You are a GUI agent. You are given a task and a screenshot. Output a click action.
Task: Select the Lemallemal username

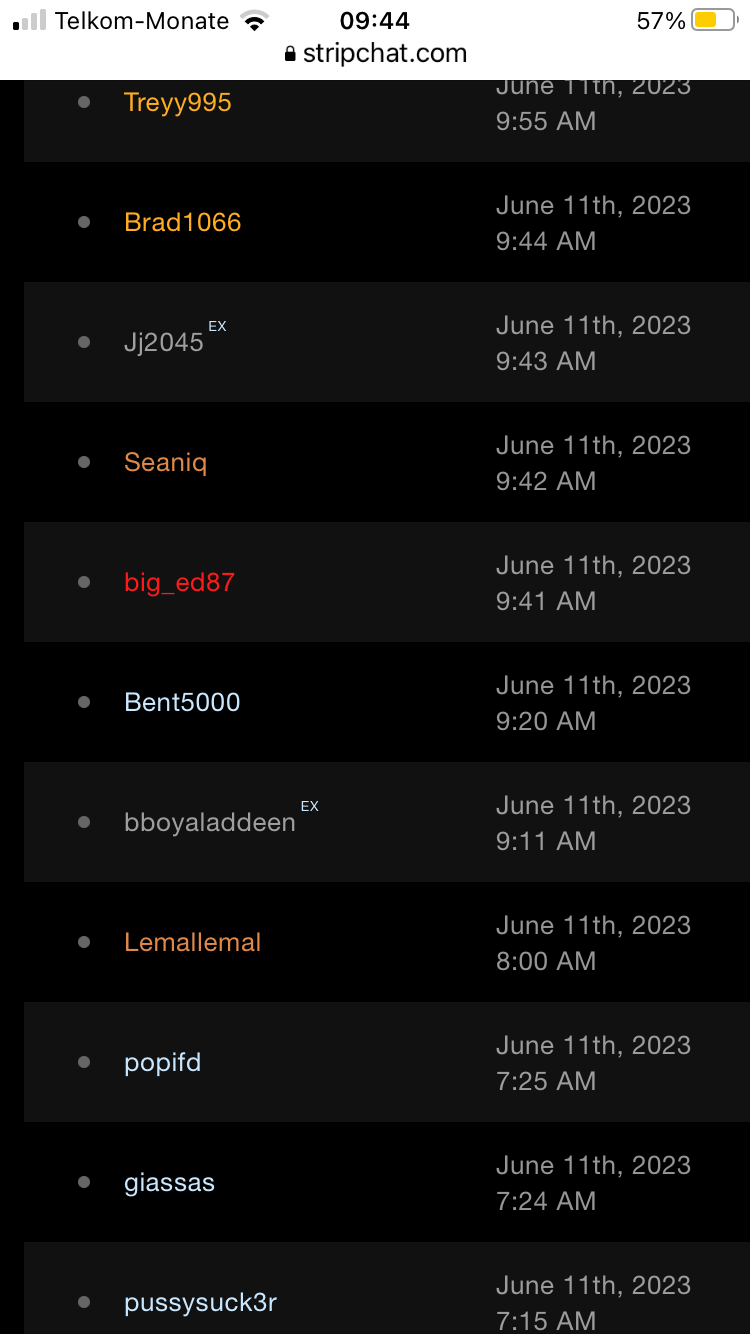click(192, 942)
